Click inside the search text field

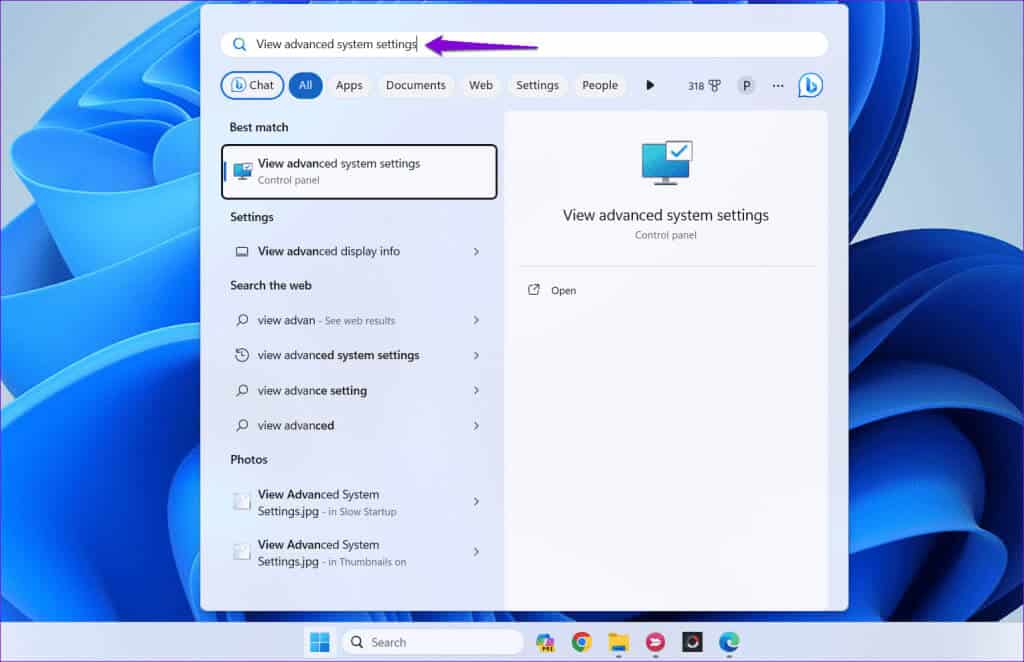point(524,44)
